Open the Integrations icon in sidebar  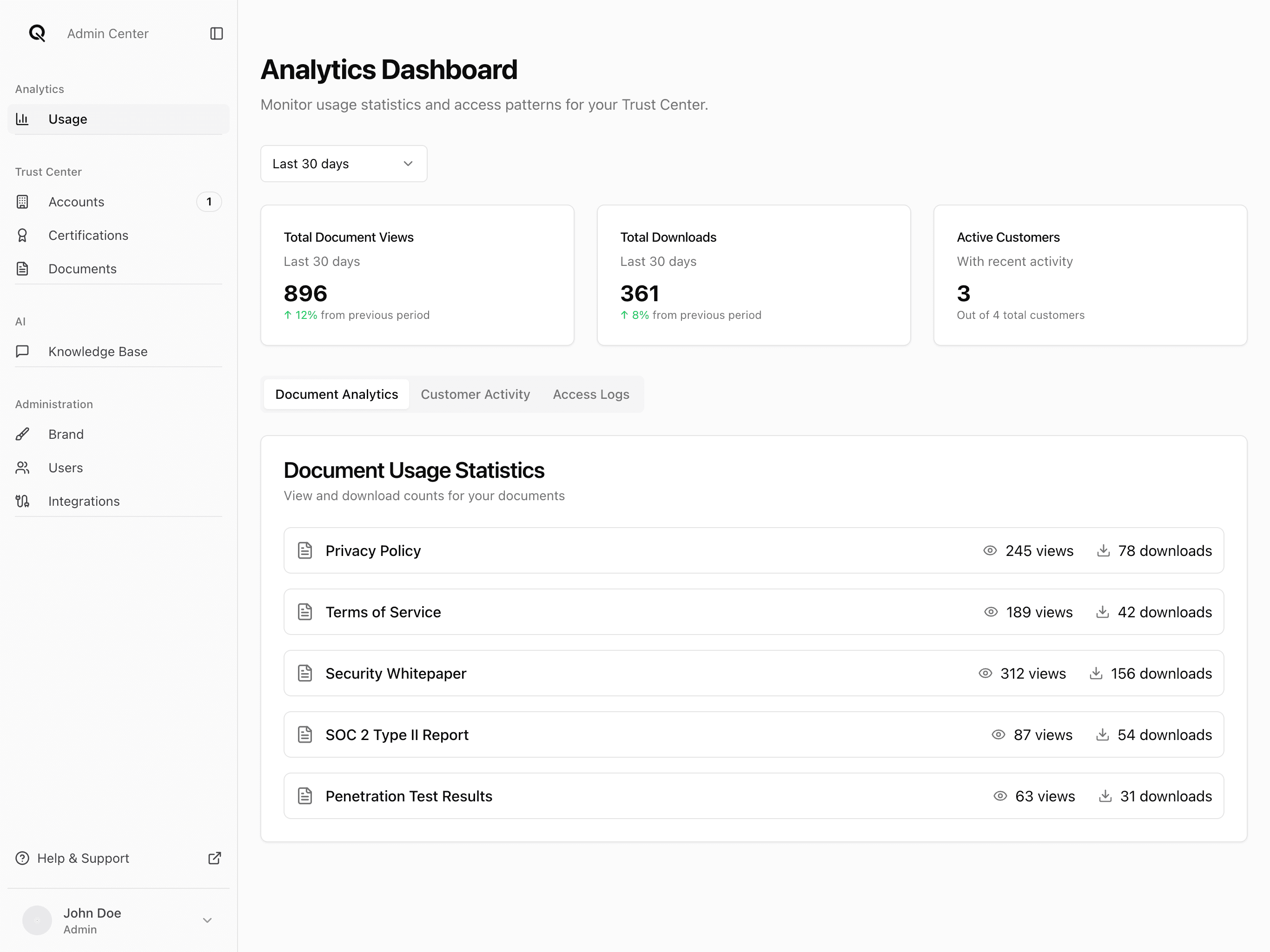point(22,501)
